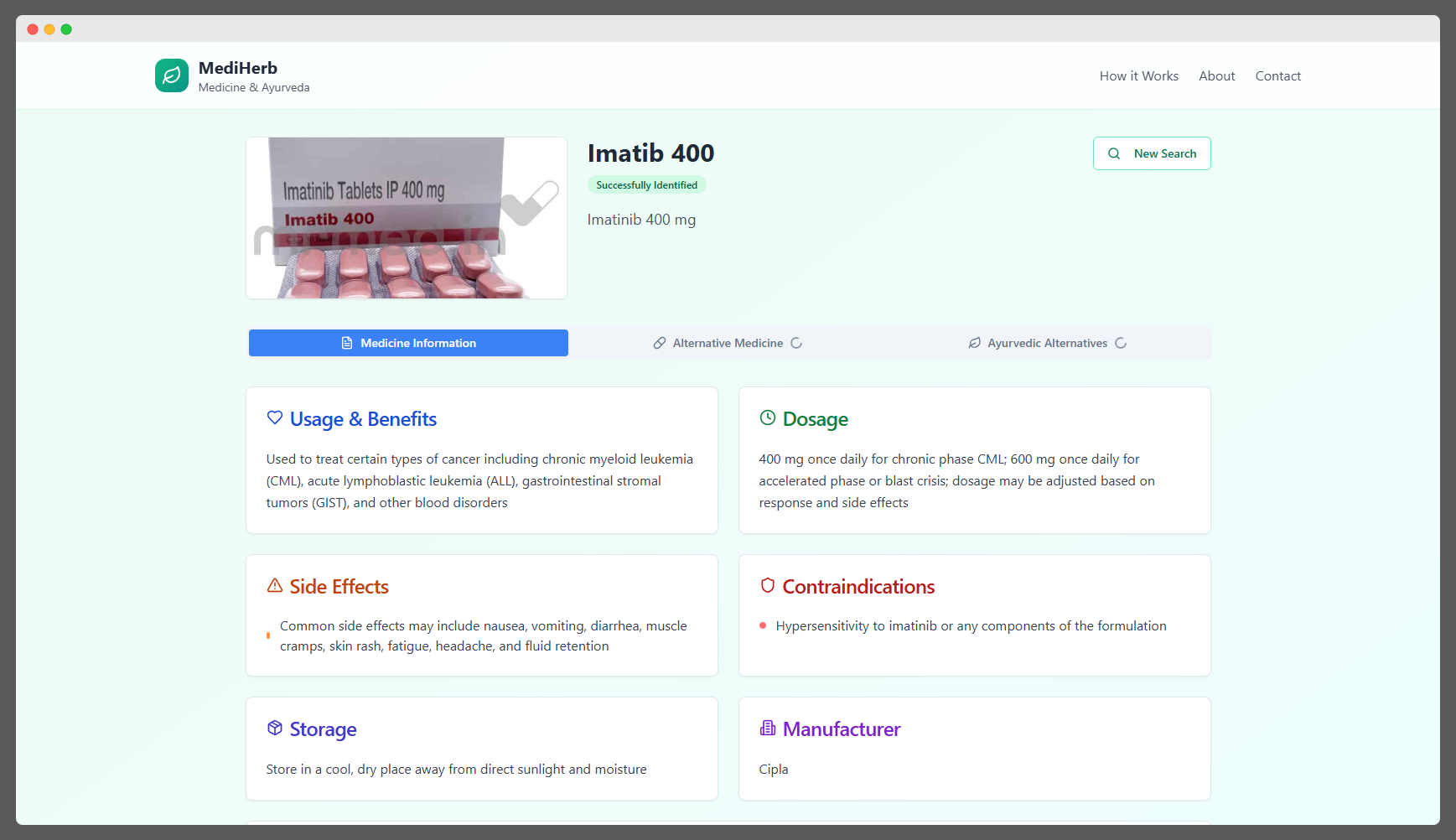The image size is (1456, 840).
Task: Click the MediHerb brand name
Action: pos(238,68)
